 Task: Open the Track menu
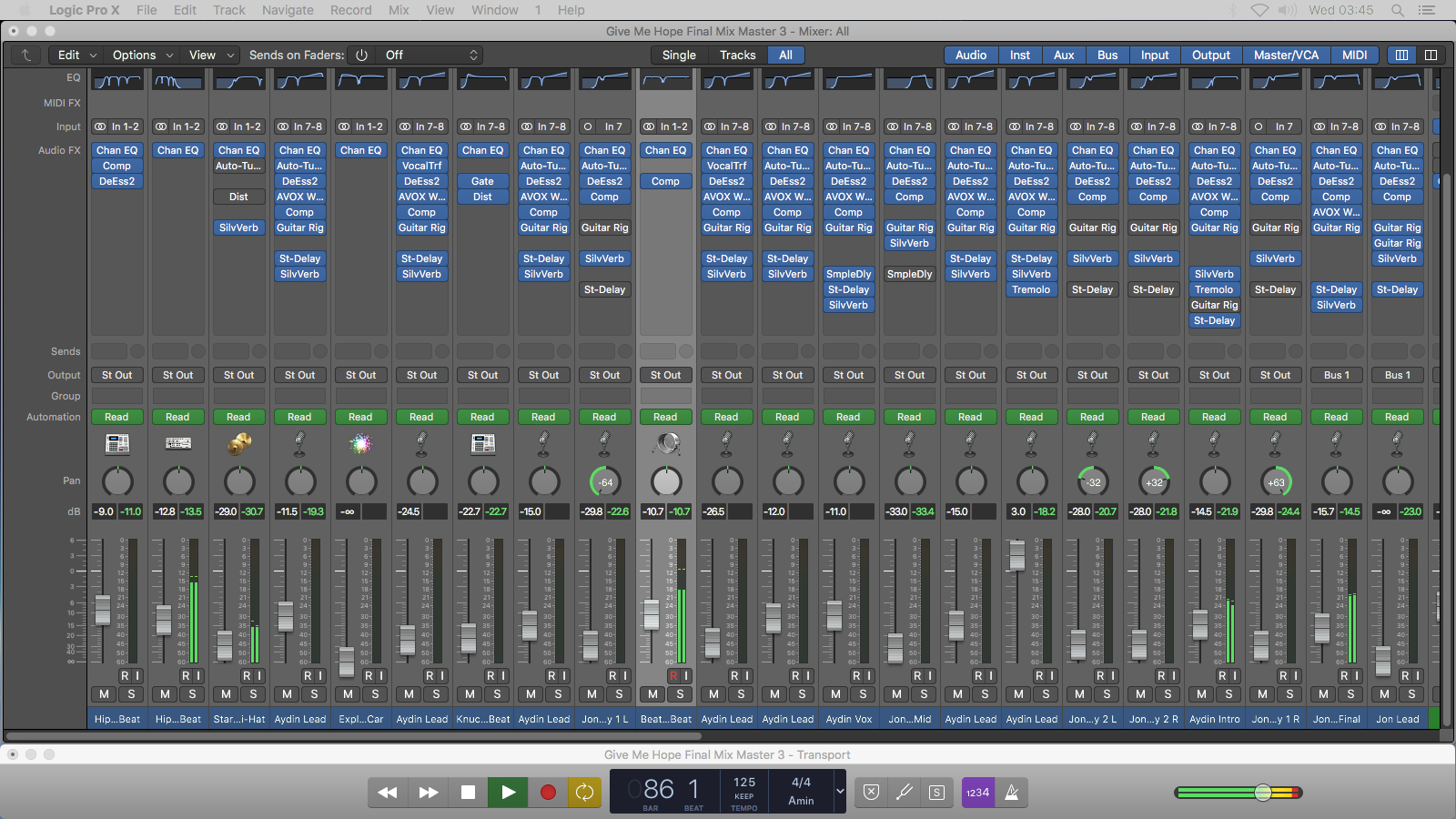[x=229, y=10]
